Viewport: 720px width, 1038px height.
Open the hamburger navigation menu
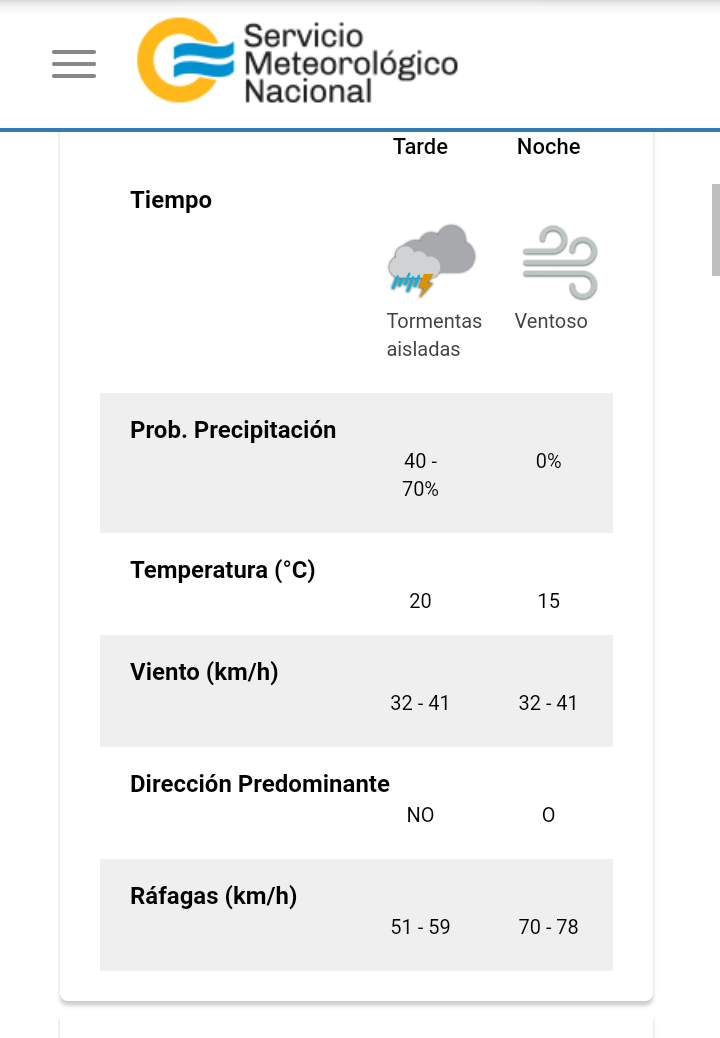click(74, 64)
